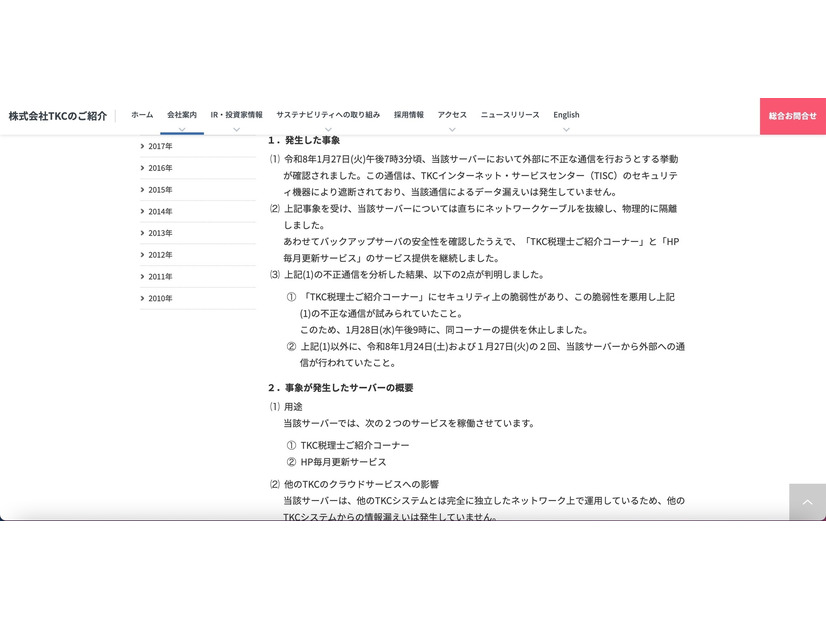The width and height of the screenshot is (826, 620).
Task: Expand the 2017年 archive entry
Action: click(160, 146)
